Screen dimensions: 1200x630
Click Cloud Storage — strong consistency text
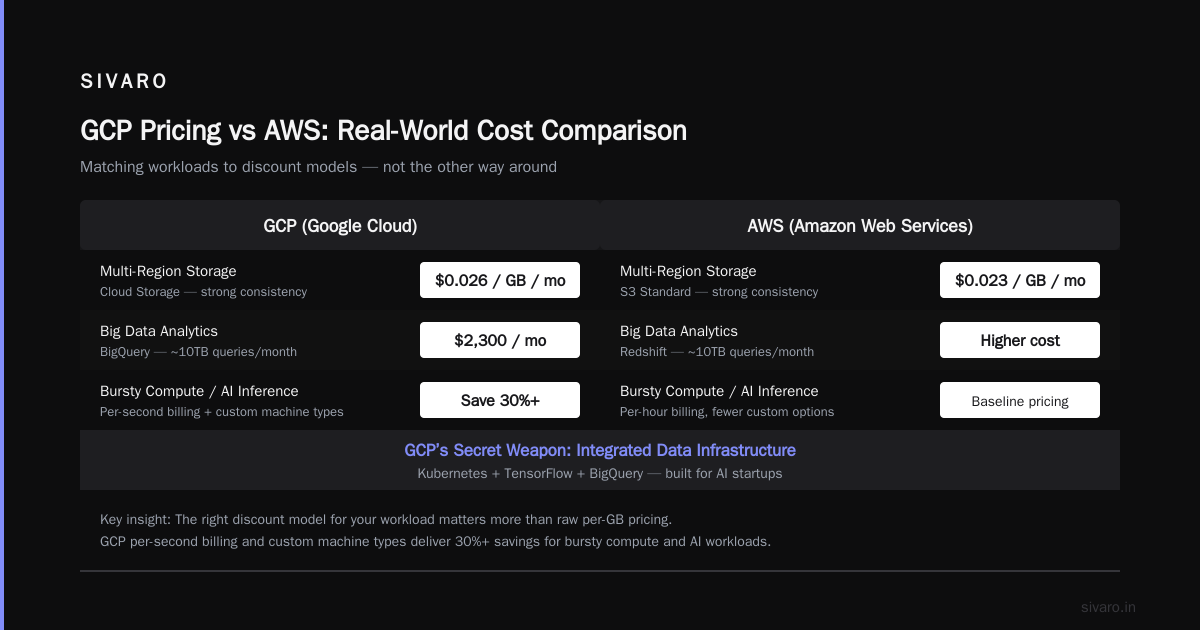click(203, 292)
